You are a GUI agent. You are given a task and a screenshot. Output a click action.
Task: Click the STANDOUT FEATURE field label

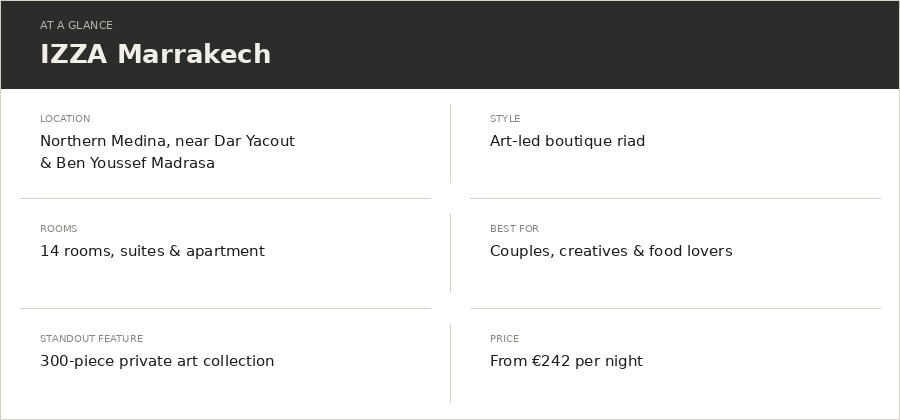point(91,339)
